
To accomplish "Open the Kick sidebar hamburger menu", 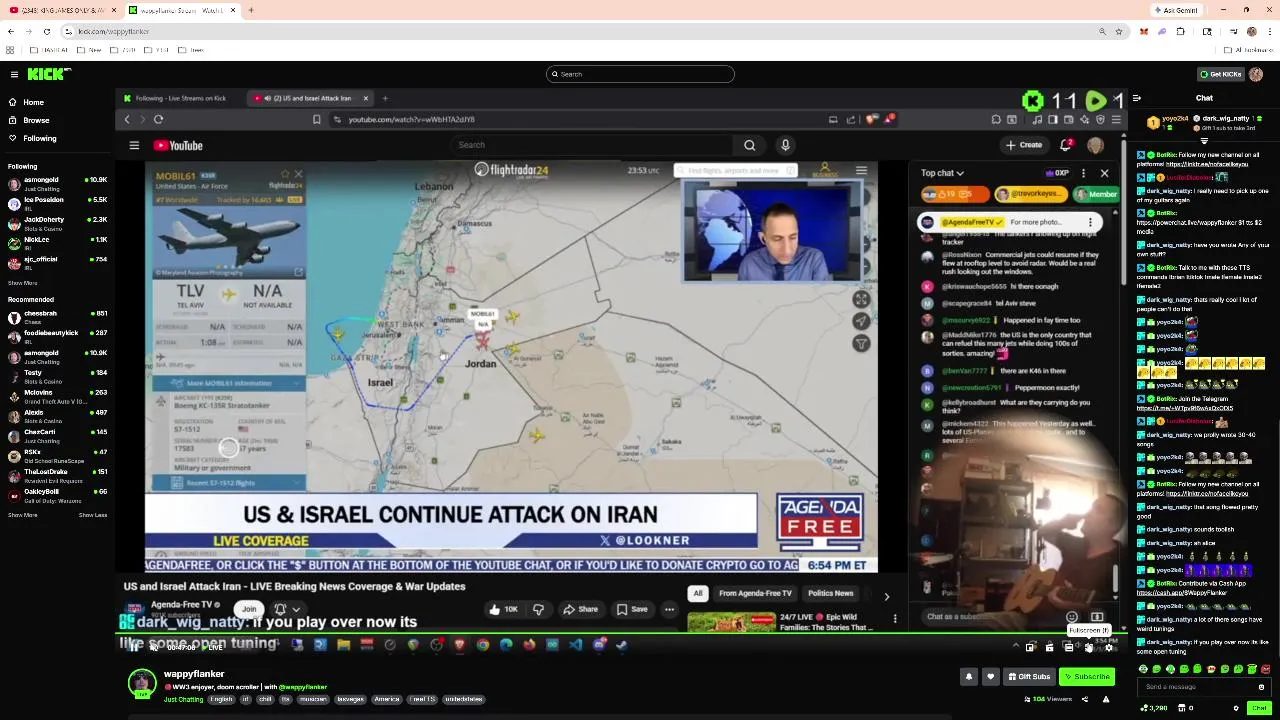I will pos(14,74).
